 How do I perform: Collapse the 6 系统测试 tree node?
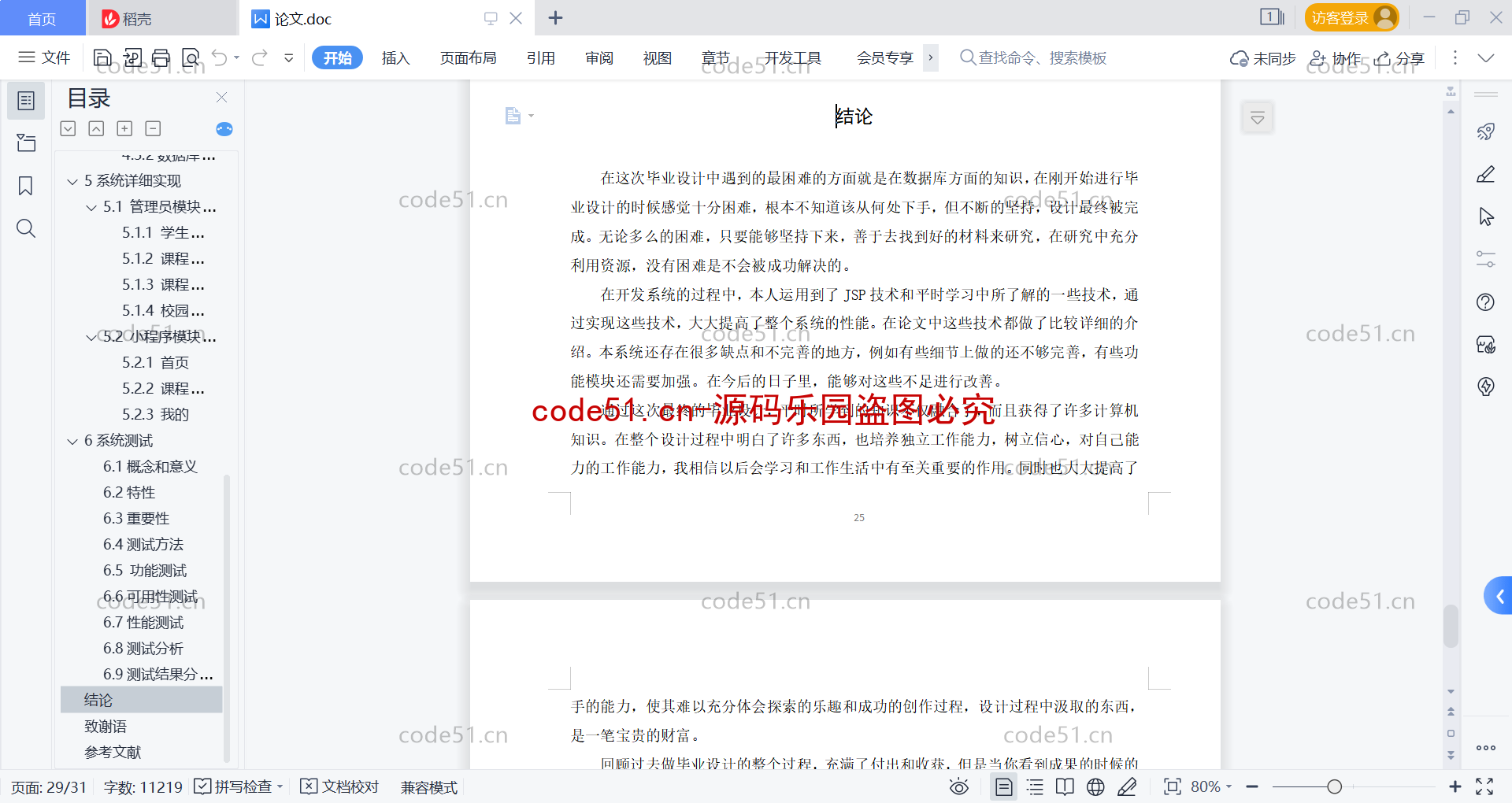(72, 442)
